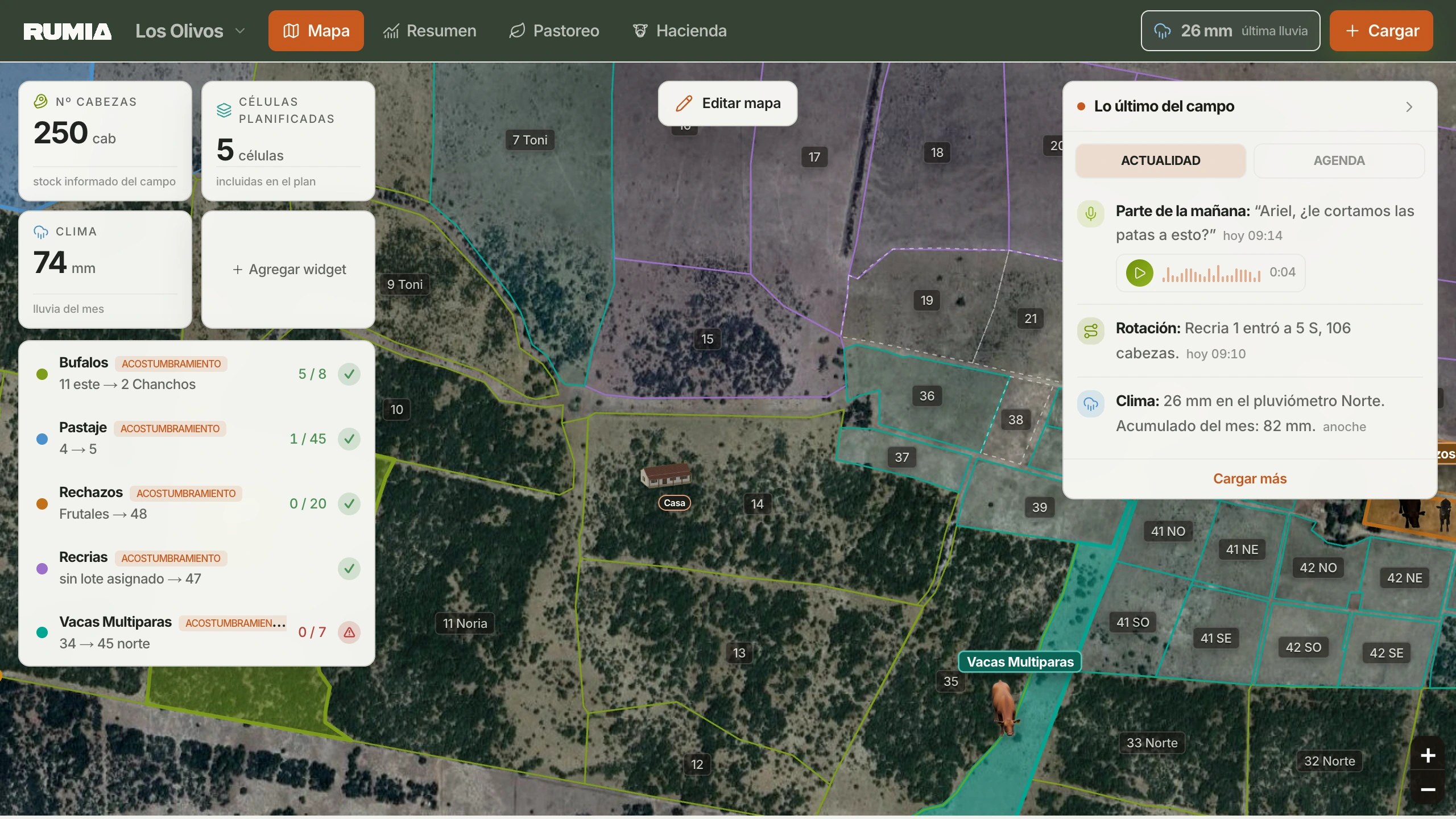Select the AGENDA toggle
Screen dimensions: 1456x819
point(1339,160)
